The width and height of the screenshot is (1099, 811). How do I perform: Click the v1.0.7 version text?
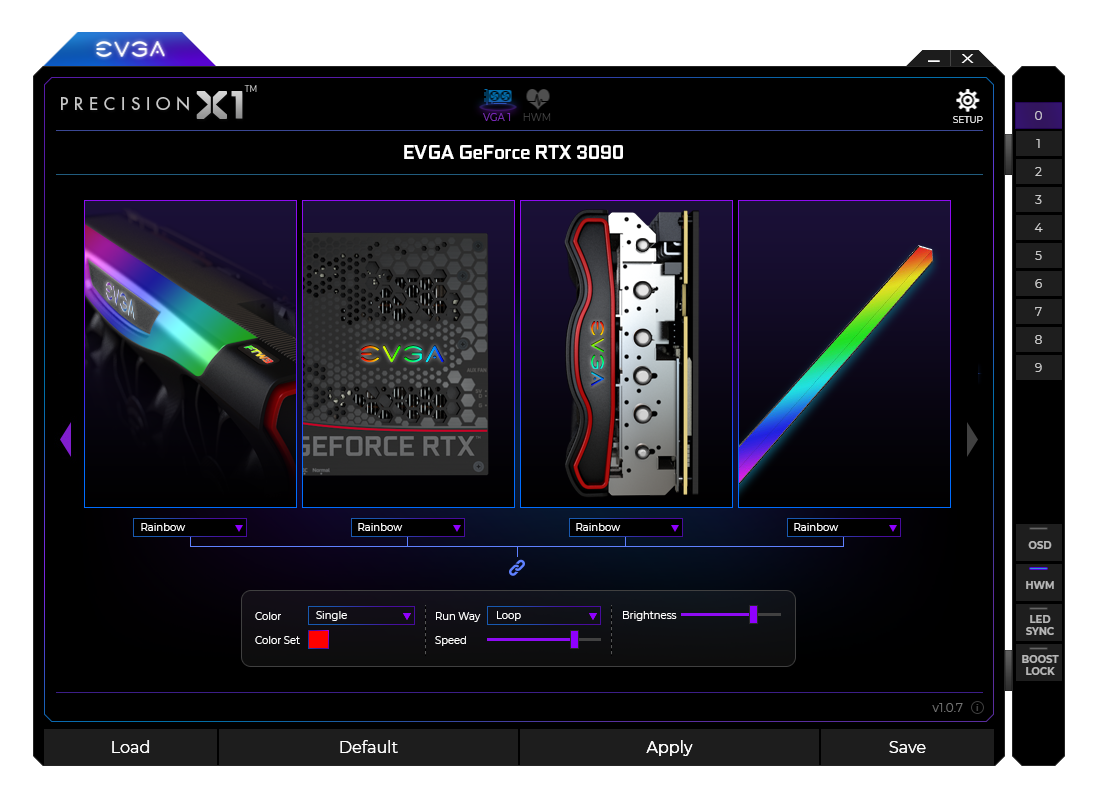coord(948,708)
